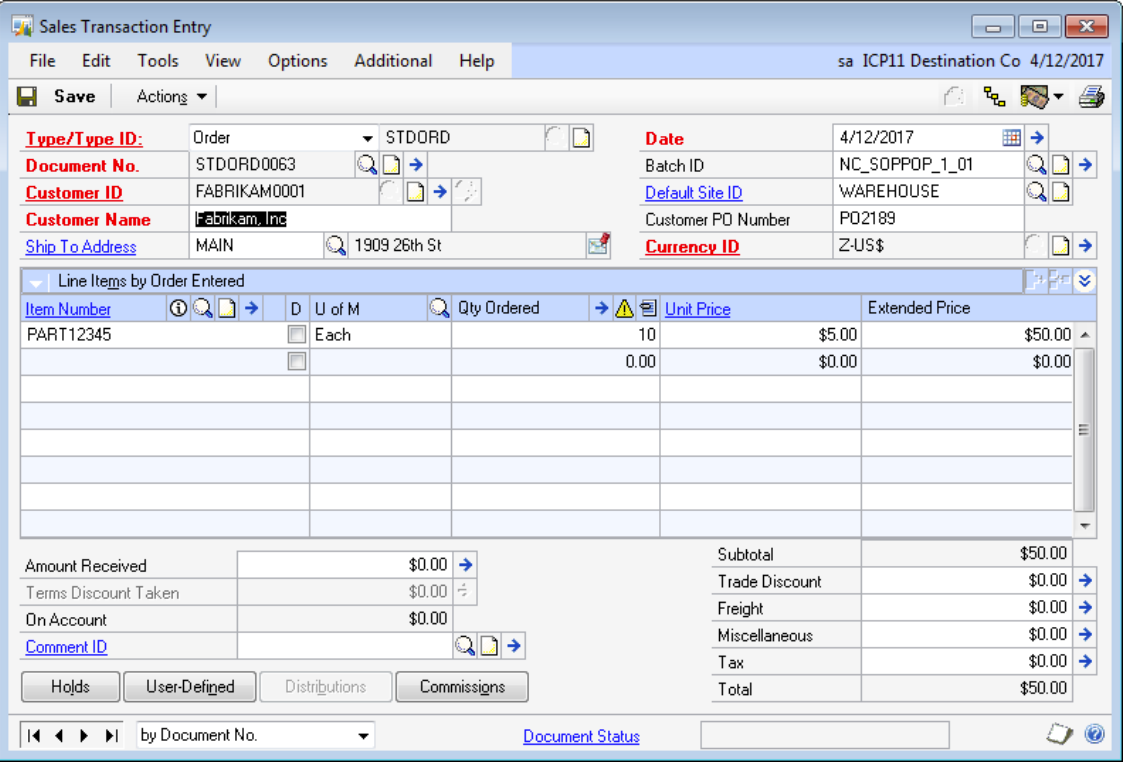Image resolution: width=1125 pixels, height=762 pixels.
Task: Open the Type dropdown showing Order
Action: (x=367, y=138)
